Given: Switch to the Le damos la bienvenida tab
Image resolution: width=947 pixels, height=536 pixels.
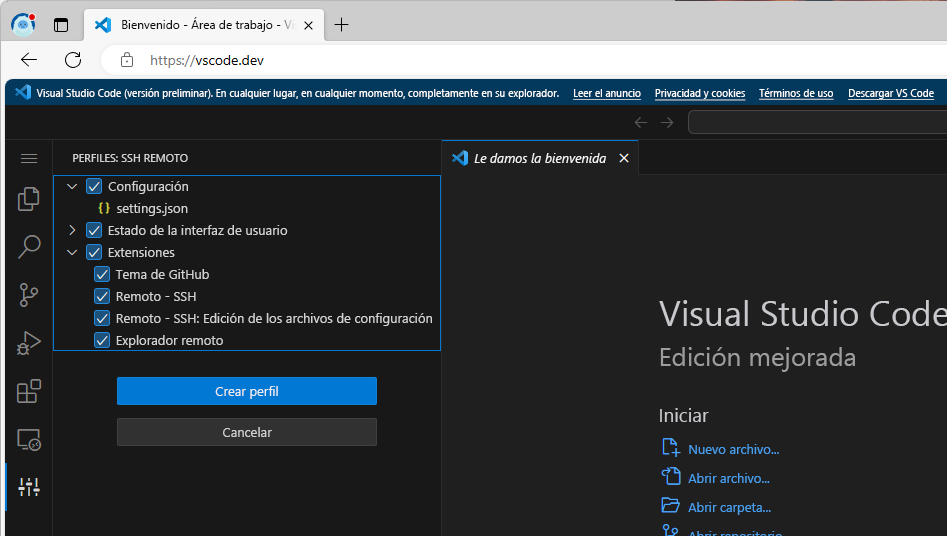Looking at the screenshot, I should [539, 158].
